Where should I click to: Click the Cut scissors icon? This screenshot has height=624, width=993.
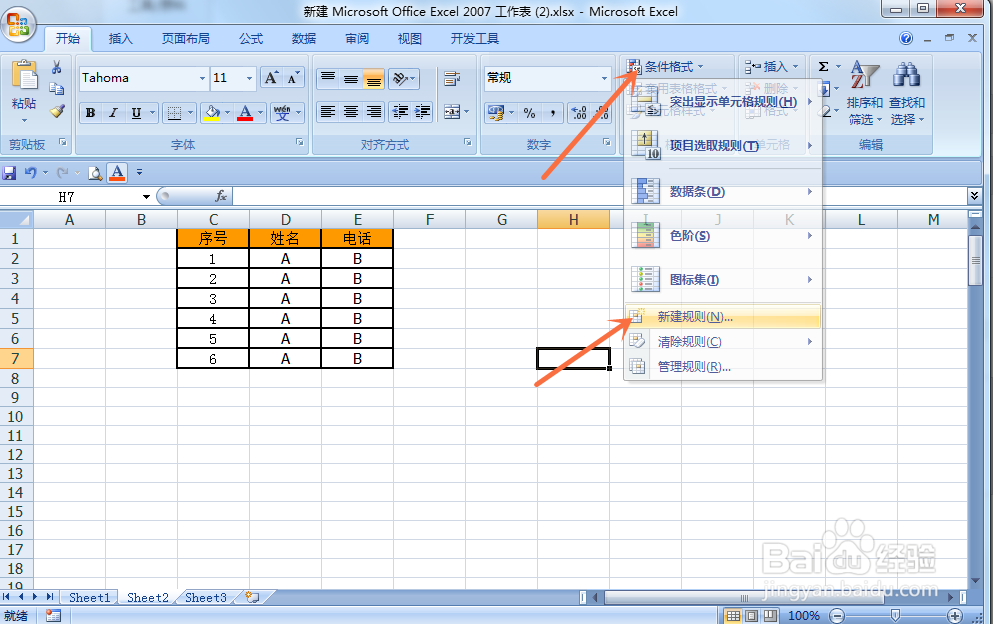pos(56,67)
